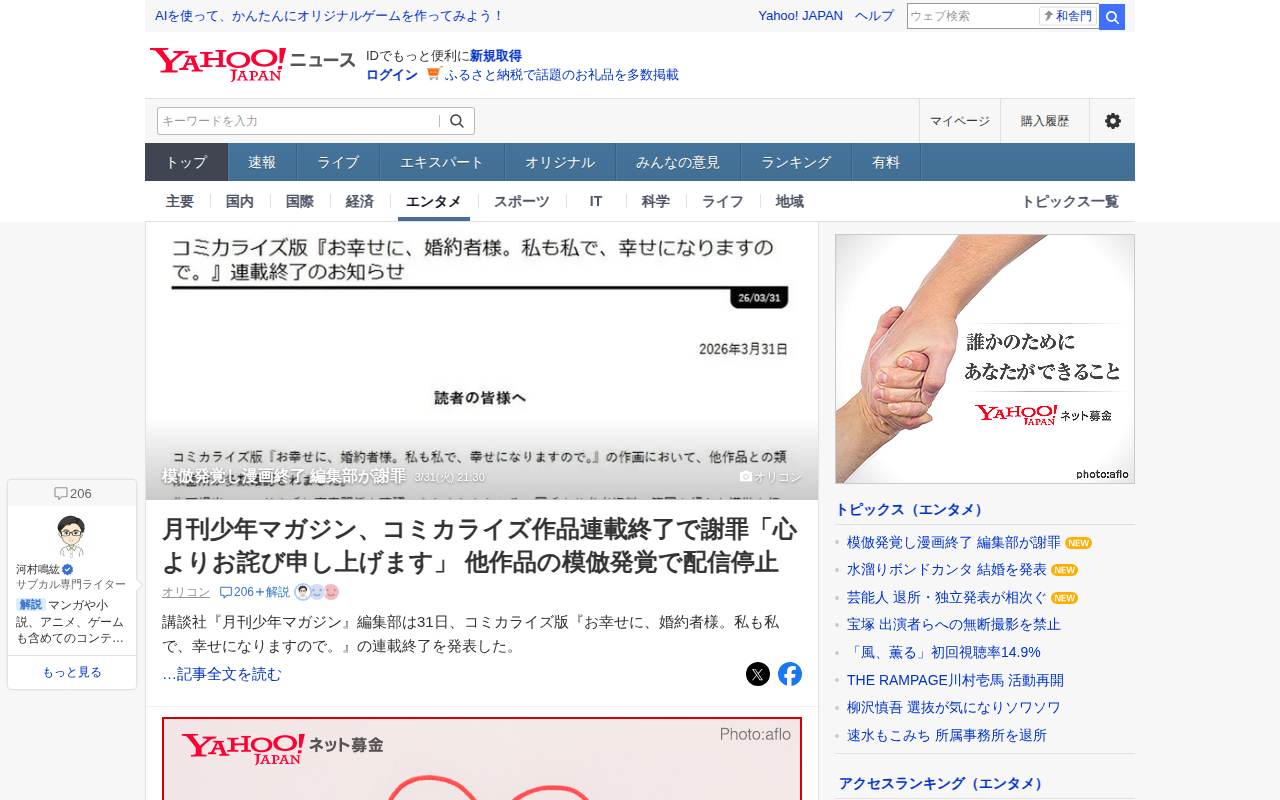Screen dimensions: 1280x800
Task: Click the オリコン source link under headline
Action: tap(186, 592)
